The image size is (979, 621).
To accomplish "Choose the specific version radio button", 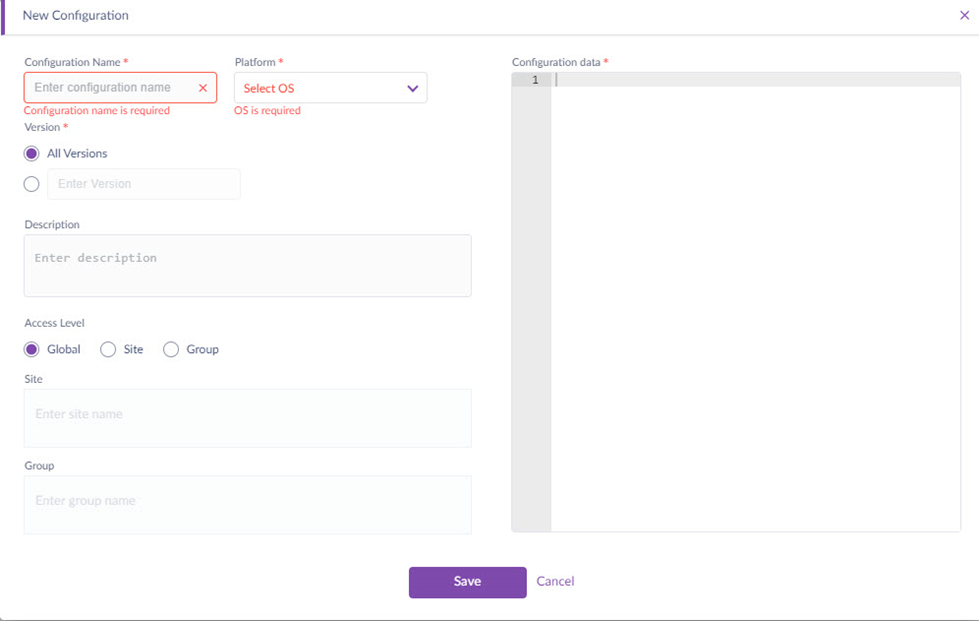I will (x=32, y=184).
